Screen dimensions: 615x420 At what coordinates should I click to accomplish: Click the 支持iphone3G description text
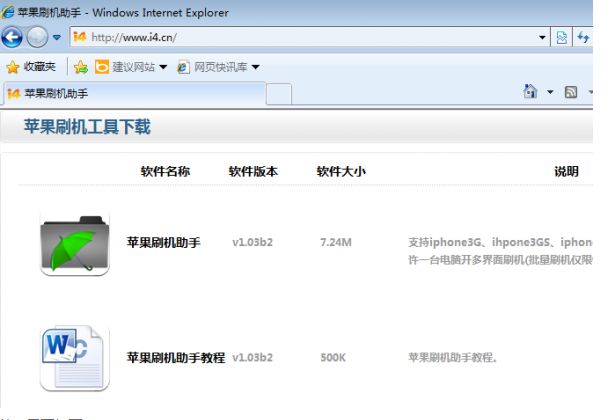[500, 251]
